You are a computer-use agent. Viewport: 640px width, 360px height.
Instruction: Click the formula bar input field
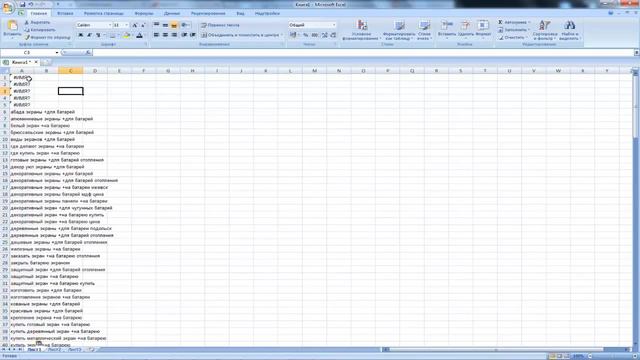tap(363, 53)
